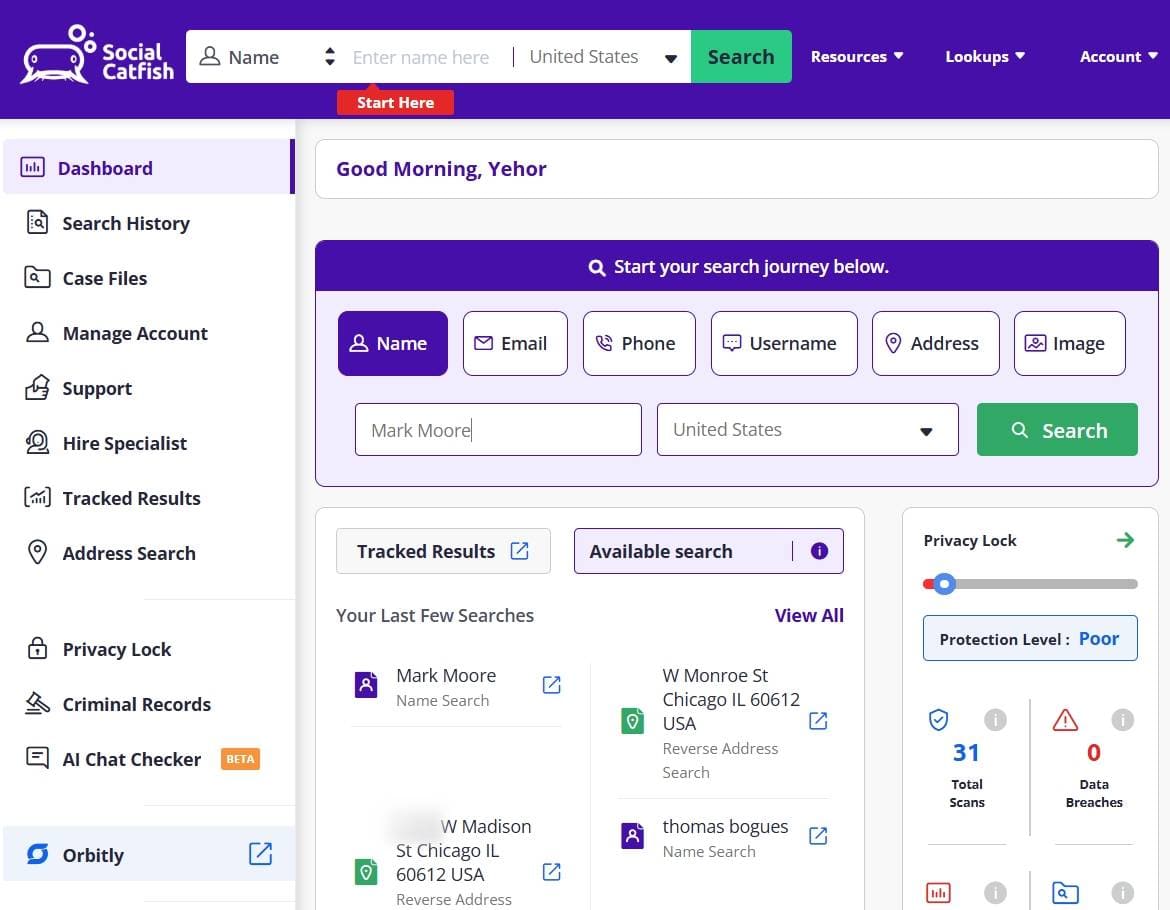Switch to the Username search tab
The image size is (1170, 910).
click(784, 343)
